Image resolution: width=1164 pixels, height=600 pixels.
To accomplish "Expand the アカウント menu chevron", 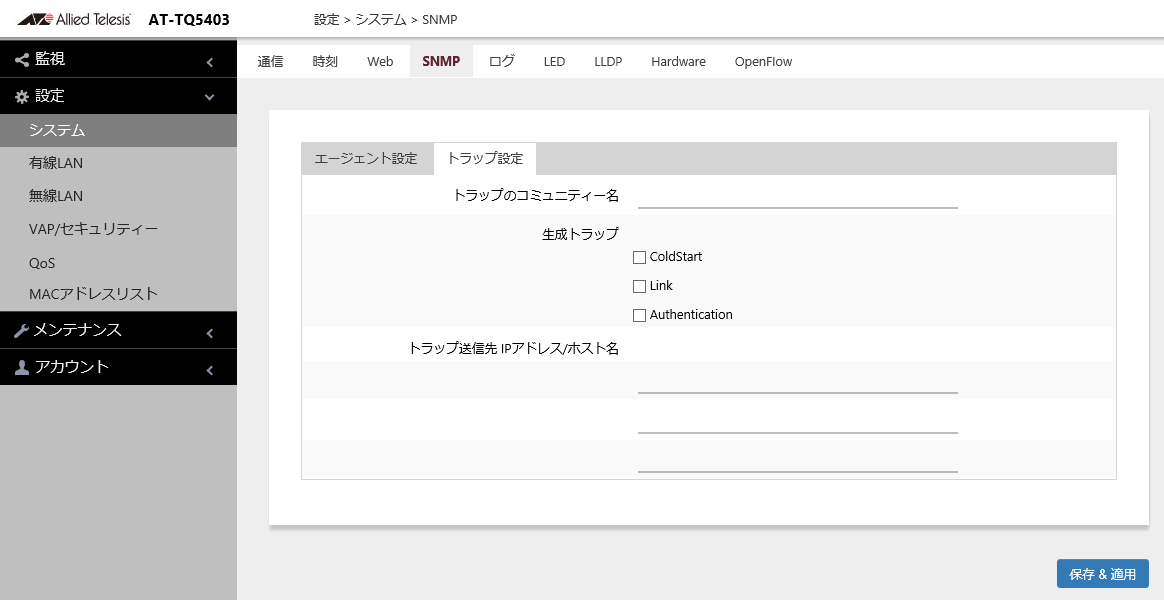I will tap(210, 370).
